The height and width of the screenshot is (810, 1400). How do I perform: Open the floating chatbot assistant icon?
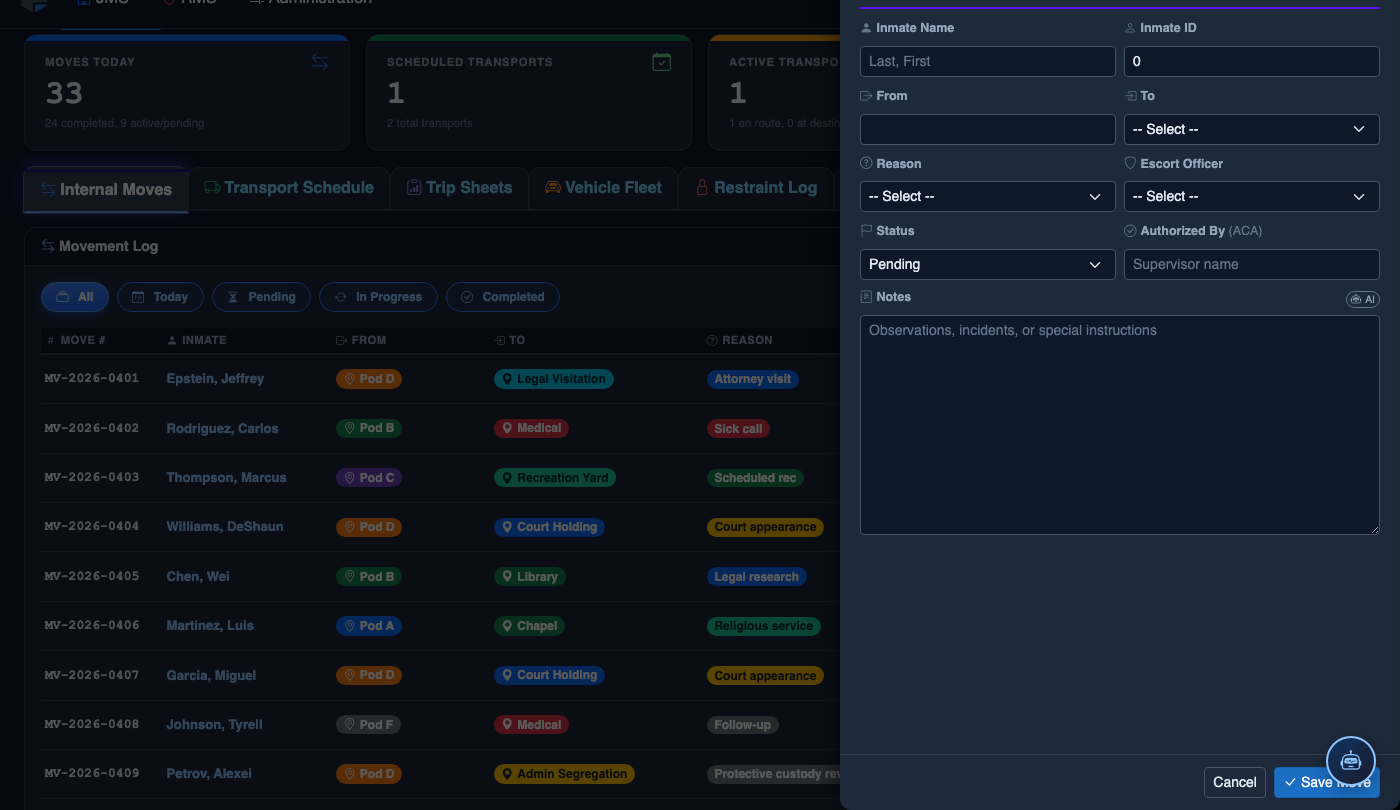click(1351, 760)
